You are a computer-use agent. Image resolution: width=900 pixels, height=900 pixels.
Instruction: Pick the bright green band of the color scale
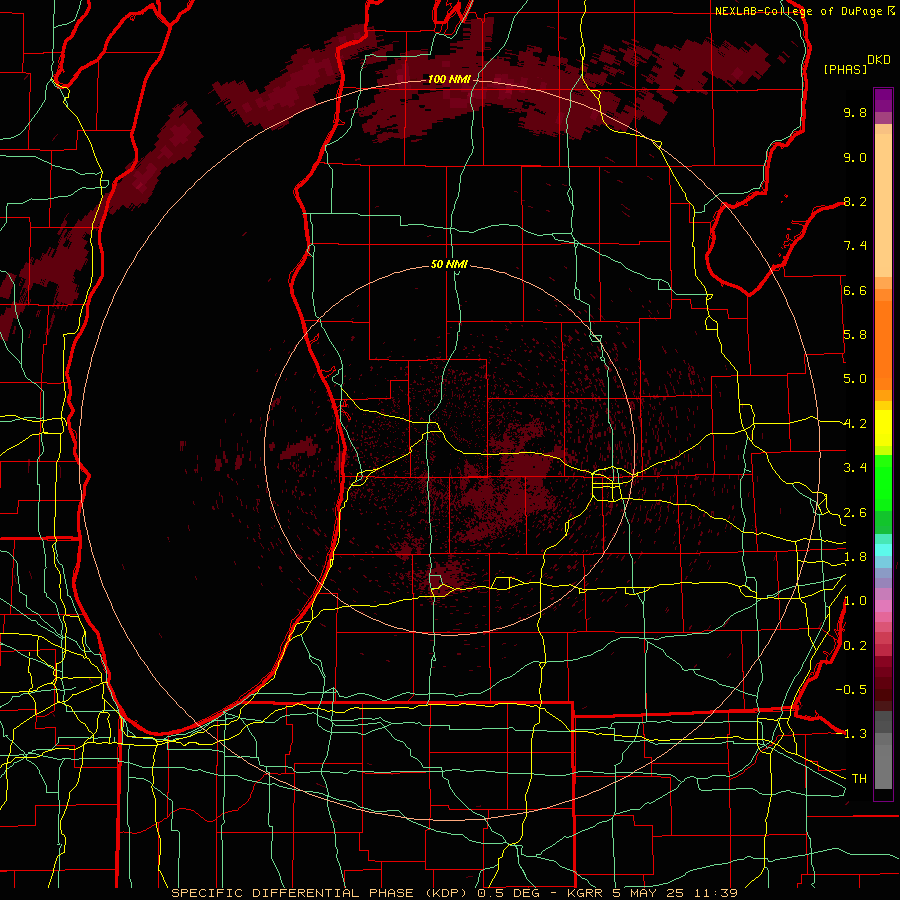883,482
